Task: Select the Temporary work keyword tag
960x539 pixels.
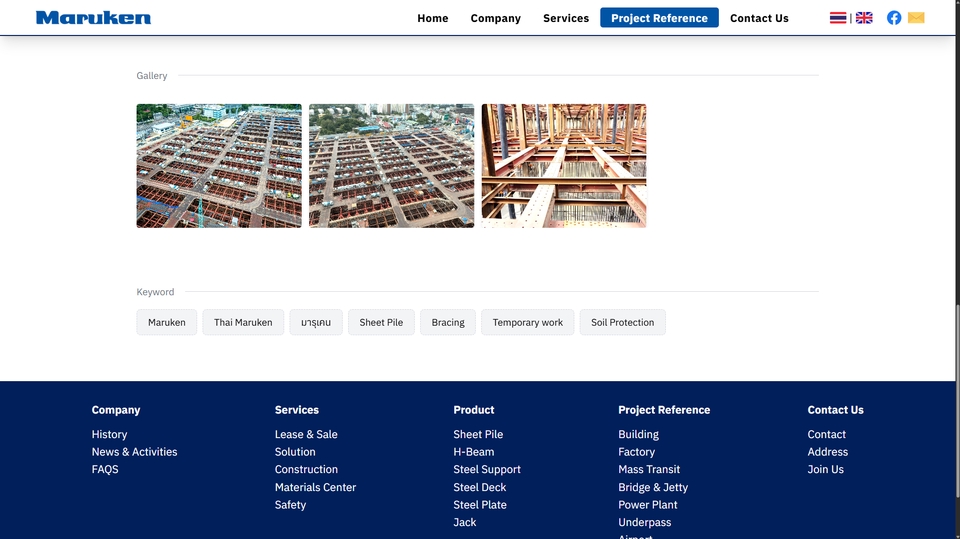Action: (x=527, y=322)
